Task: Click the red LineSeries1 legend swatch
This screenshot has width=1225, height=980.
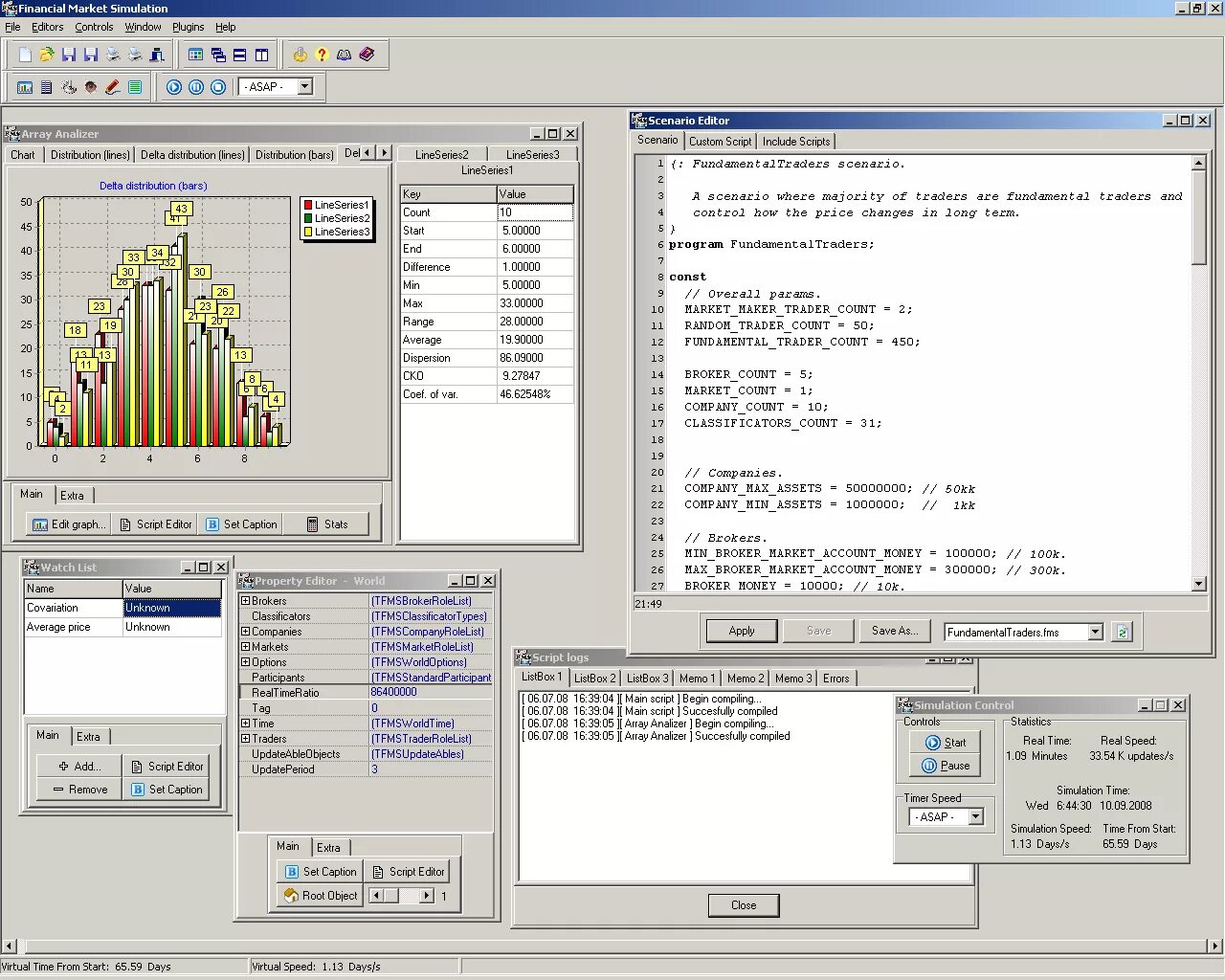Action: (308, 205)
